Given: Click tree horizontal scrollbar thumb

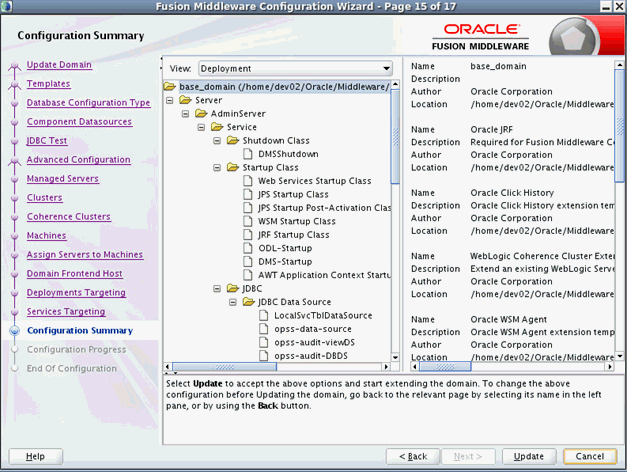Looking at the screenshot, I should tap(224, 366).
